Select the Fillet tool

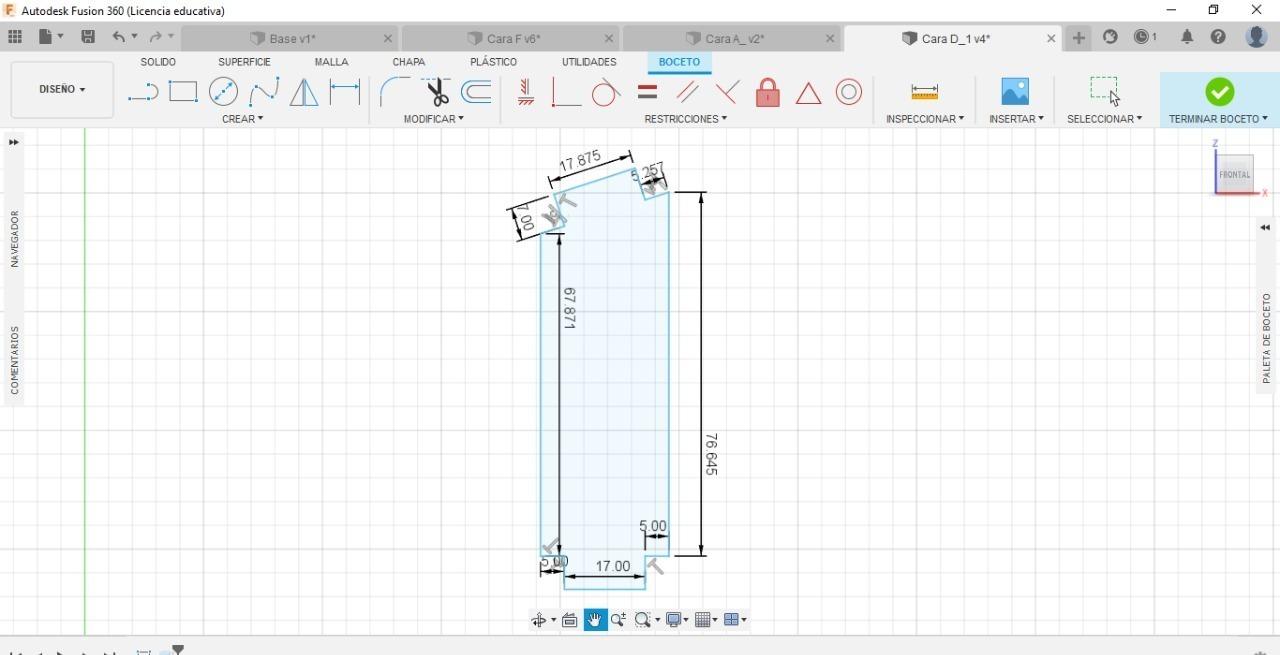394,92
